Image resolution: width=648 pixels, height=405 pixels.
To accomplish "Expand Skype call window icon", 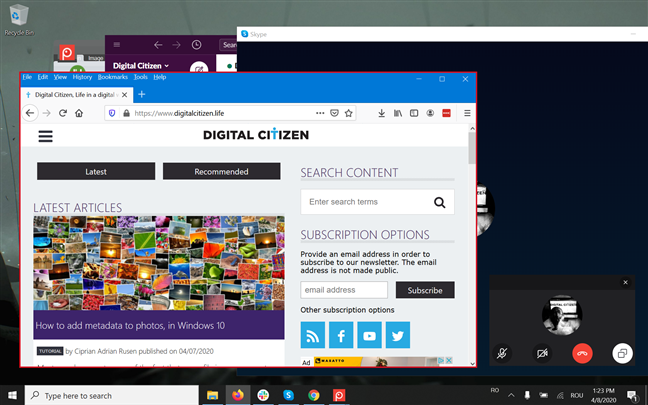I will [622, 353].
